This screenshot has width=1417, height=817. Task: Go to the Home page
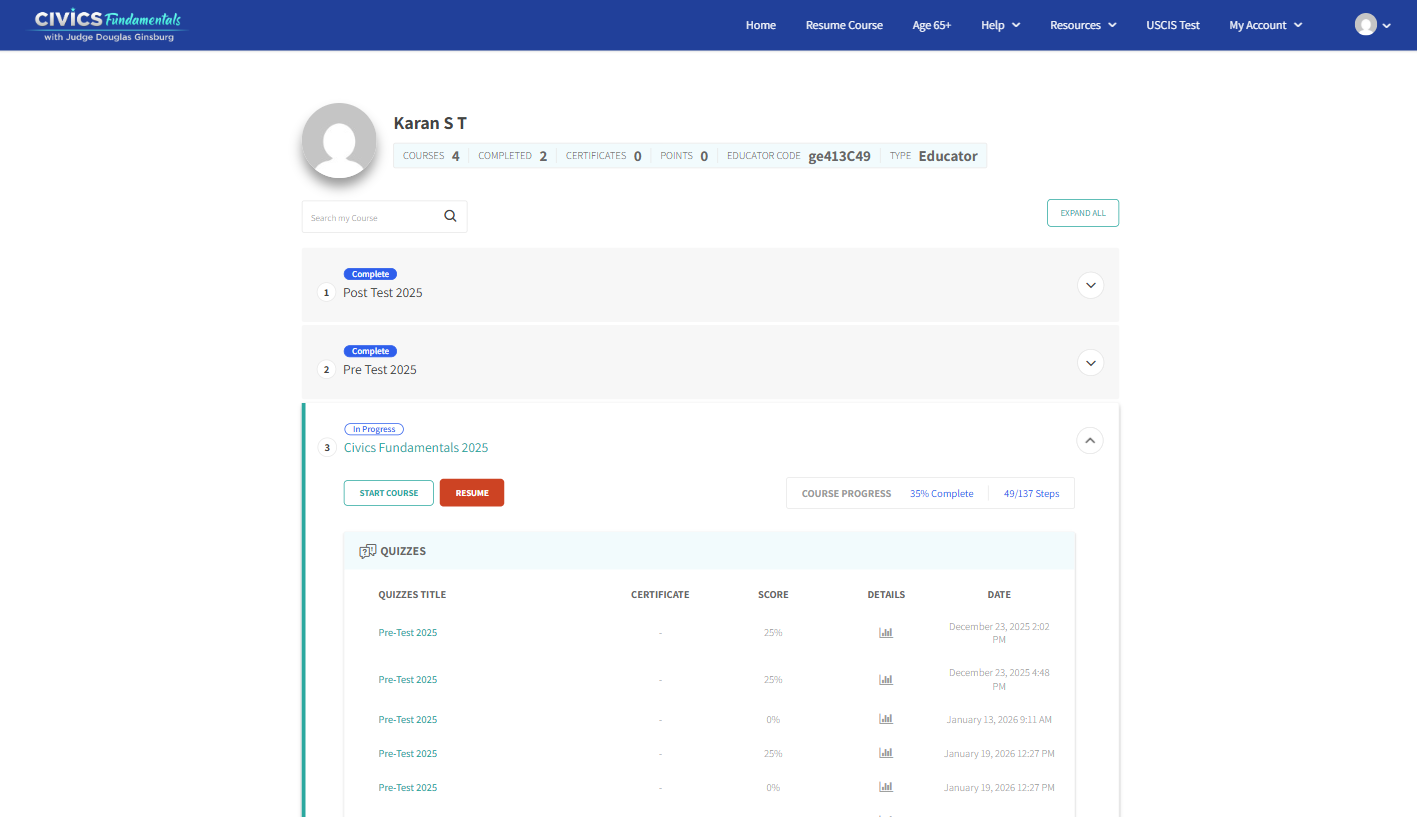pos(760,25)
